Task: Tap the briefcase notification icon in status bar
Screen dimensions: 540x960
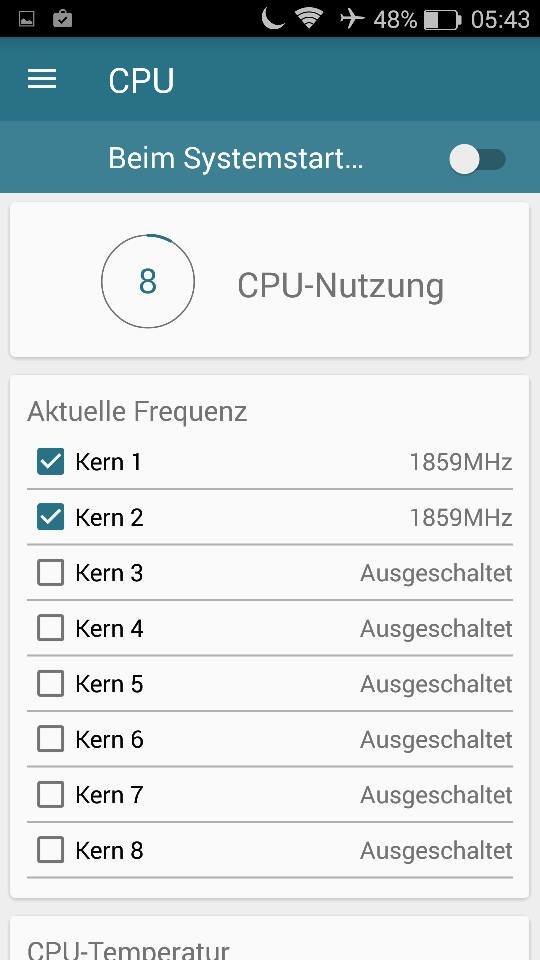Action: 62,19
